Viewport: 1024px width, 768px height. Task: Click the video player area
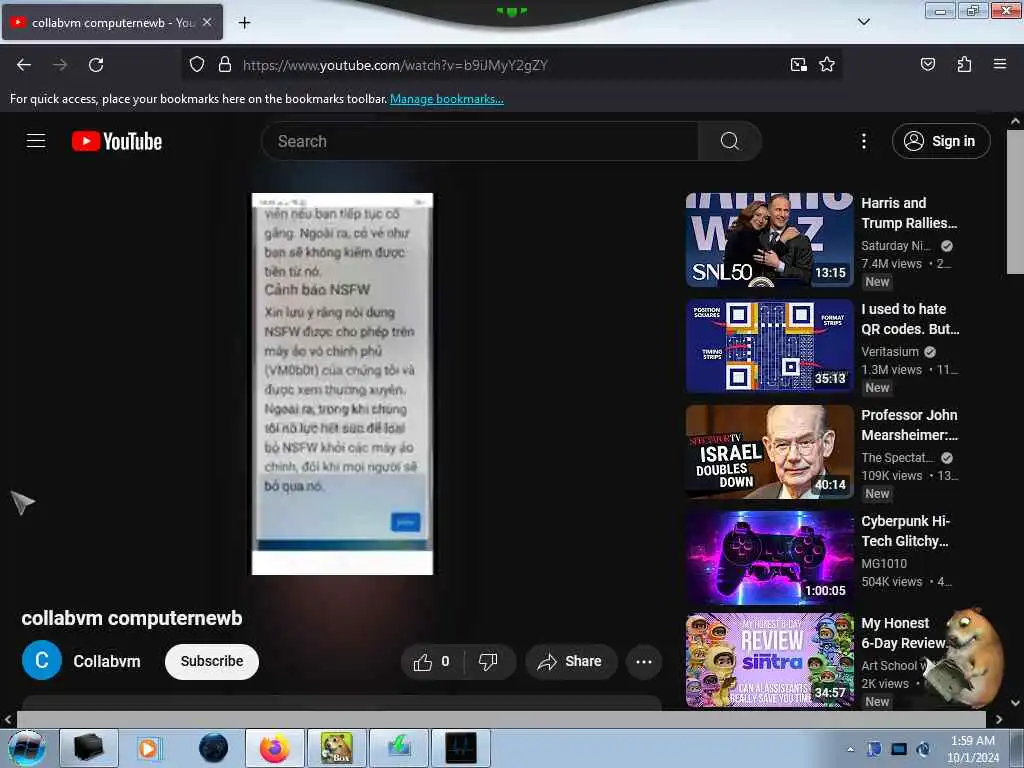[x=342, y=384]
